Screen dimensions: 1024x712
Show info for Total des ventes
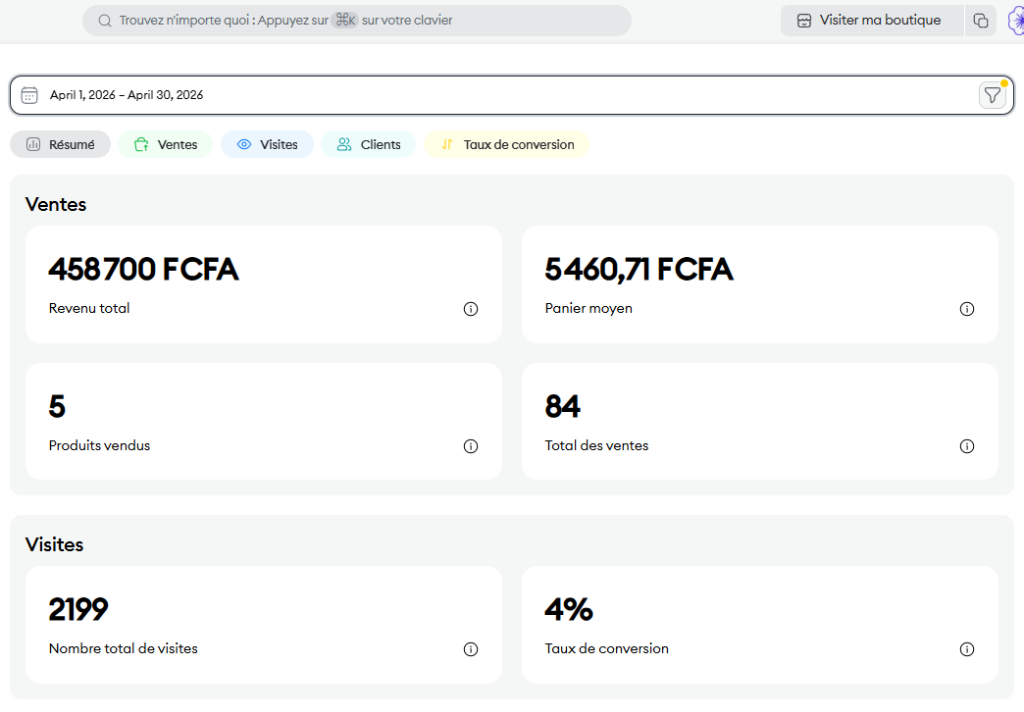pos(967,446)
